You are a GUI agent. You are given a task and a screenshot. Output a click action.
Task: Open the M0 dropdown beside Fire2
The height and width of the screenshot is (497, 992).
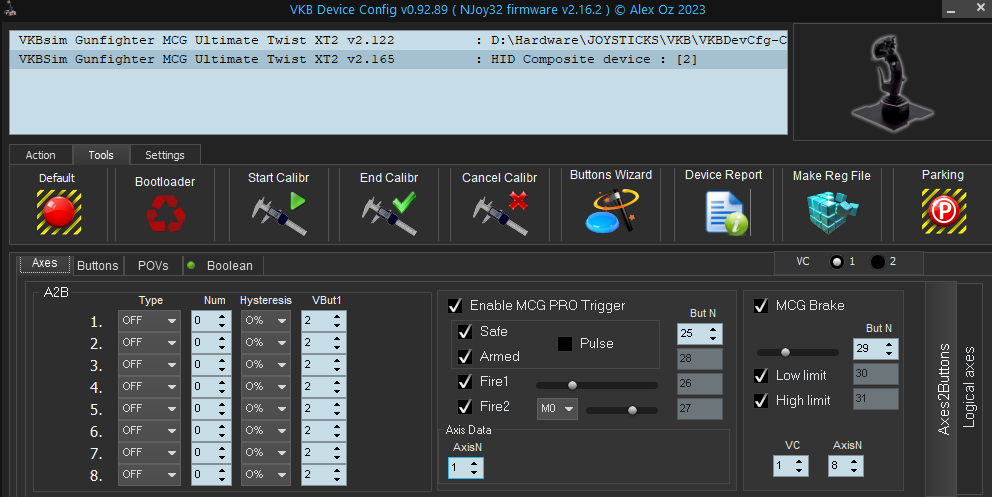click(x=557, y=408)
